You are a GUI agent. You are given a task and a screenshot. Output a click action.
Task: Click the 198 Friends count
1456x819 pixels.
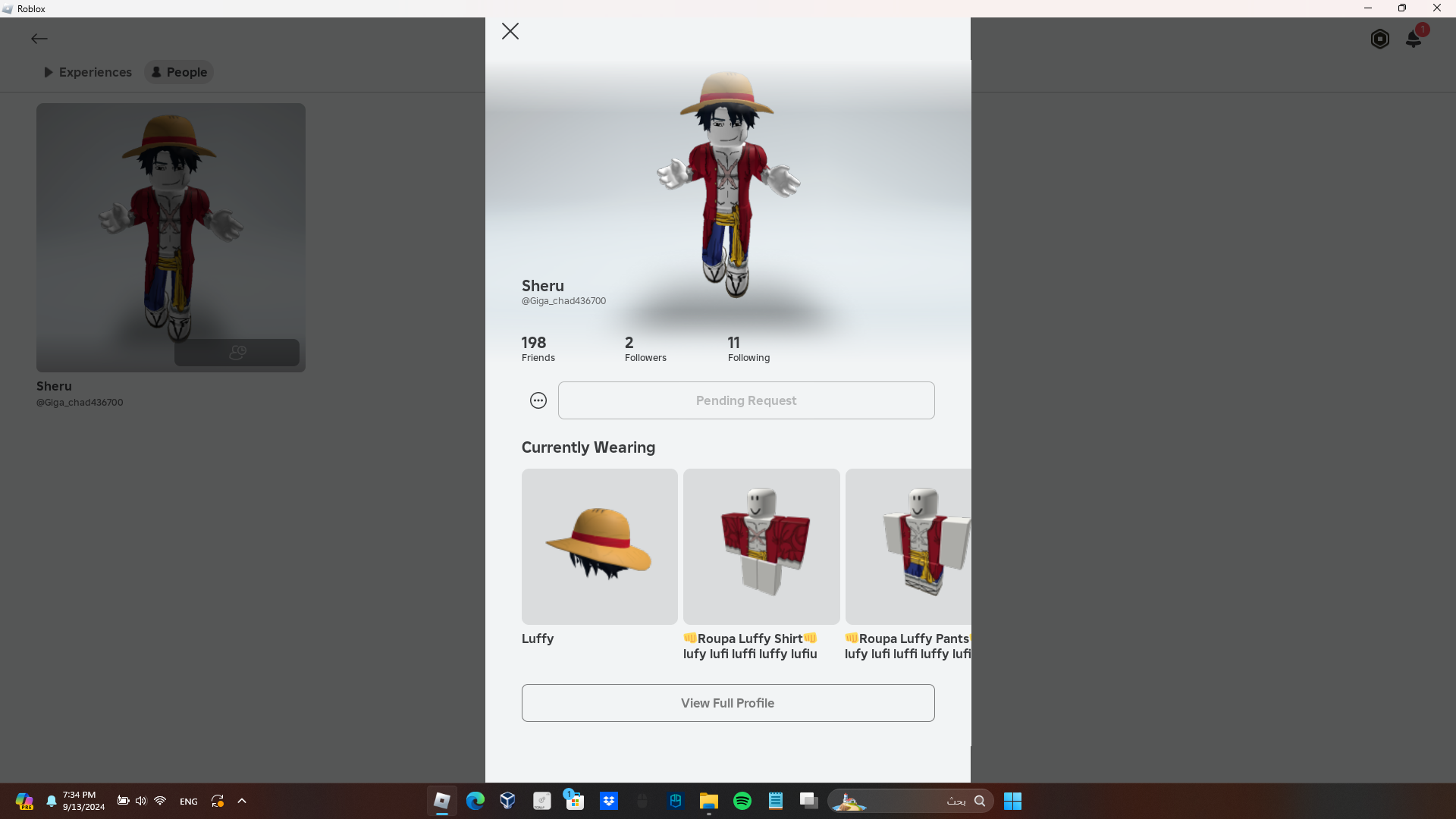click(538, 349)
